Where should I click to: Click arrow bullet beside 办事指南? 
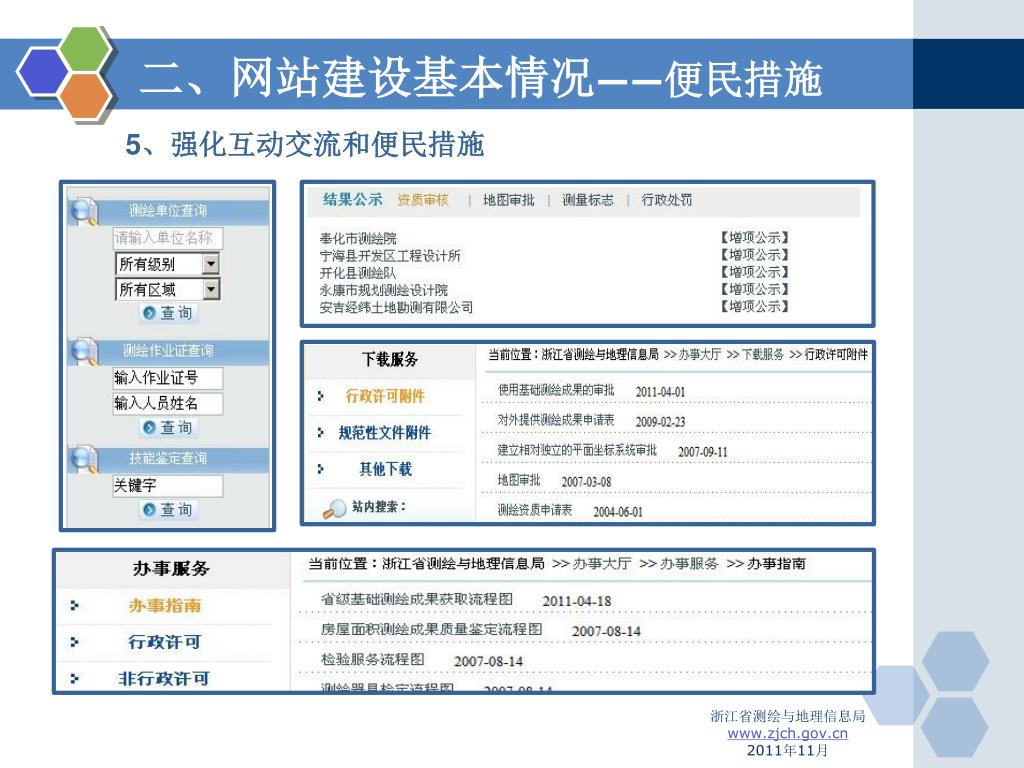[74, 605]
